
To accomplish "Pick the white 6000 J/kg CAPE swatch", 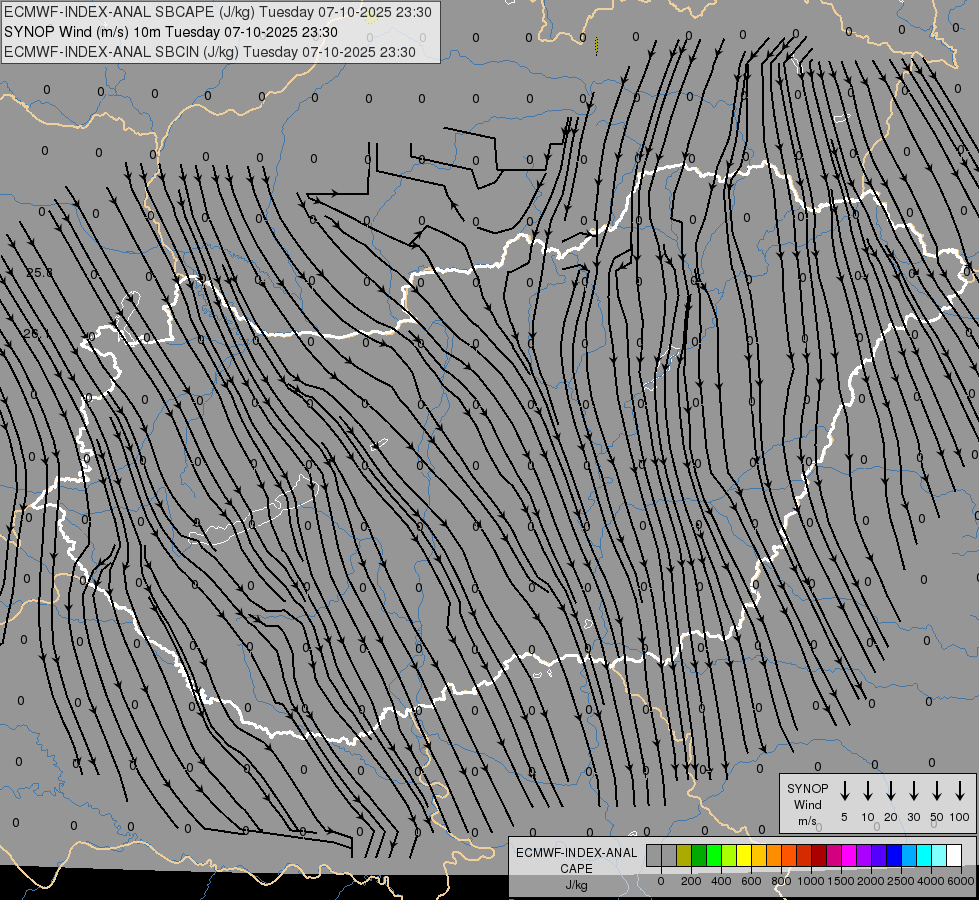I will click(953, 855).
